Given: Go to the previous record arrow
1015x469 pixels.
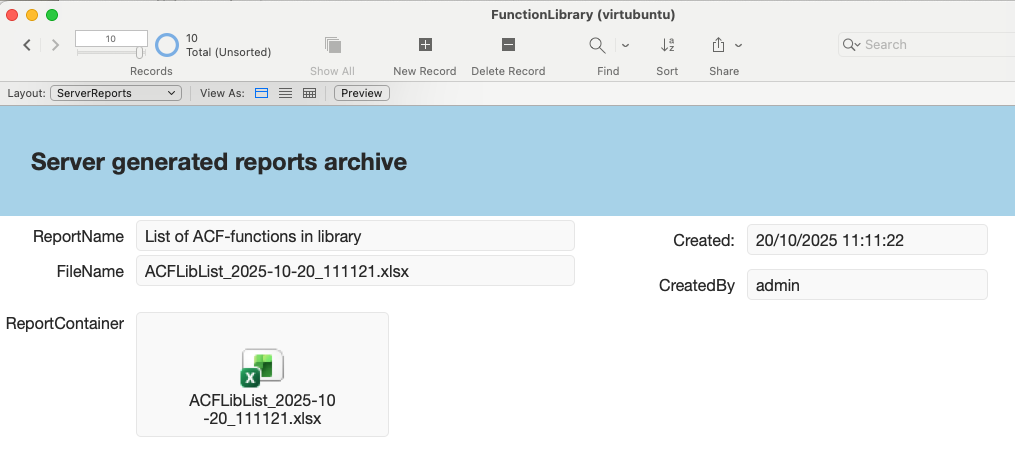Looking at the screenshot, I should pos(27,45).
